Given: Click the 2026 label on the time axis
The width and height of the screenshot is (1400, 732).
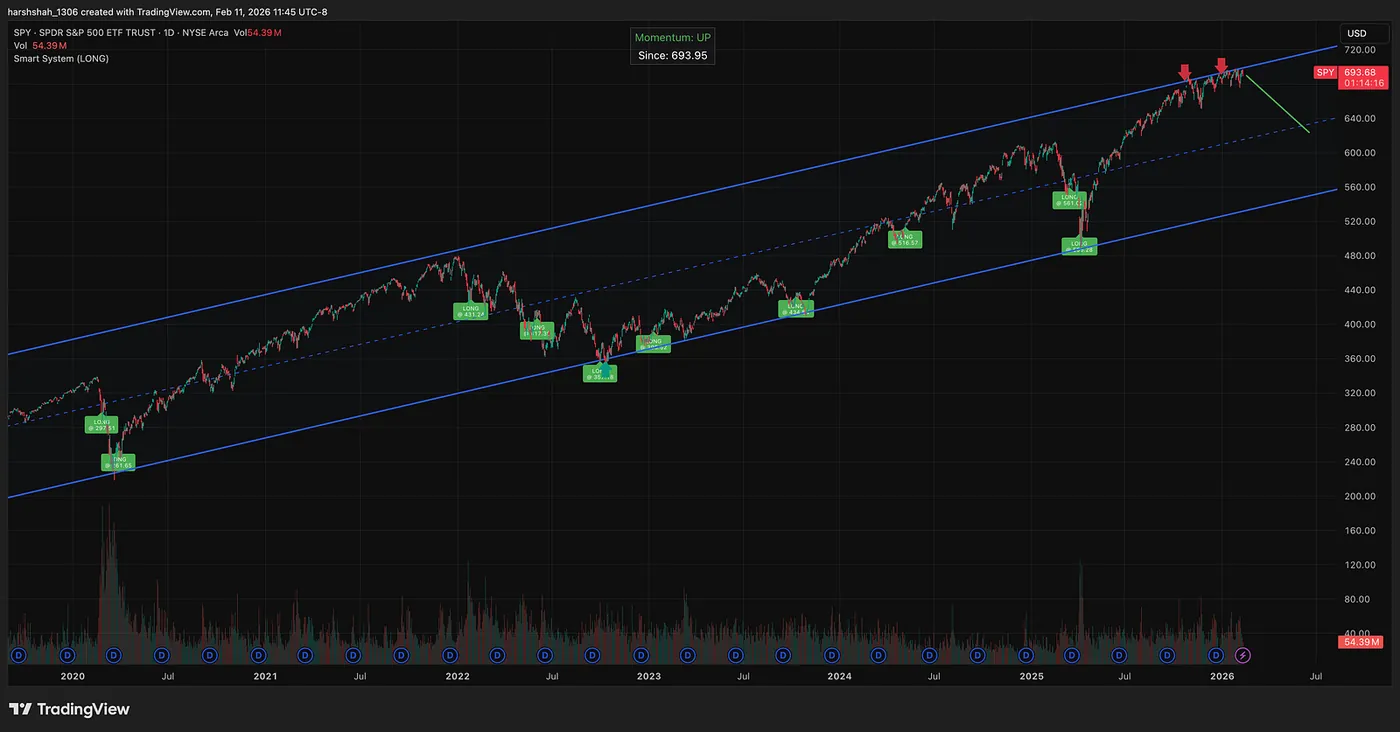Looking at the screenshot, I should [x=1223, y=677].
